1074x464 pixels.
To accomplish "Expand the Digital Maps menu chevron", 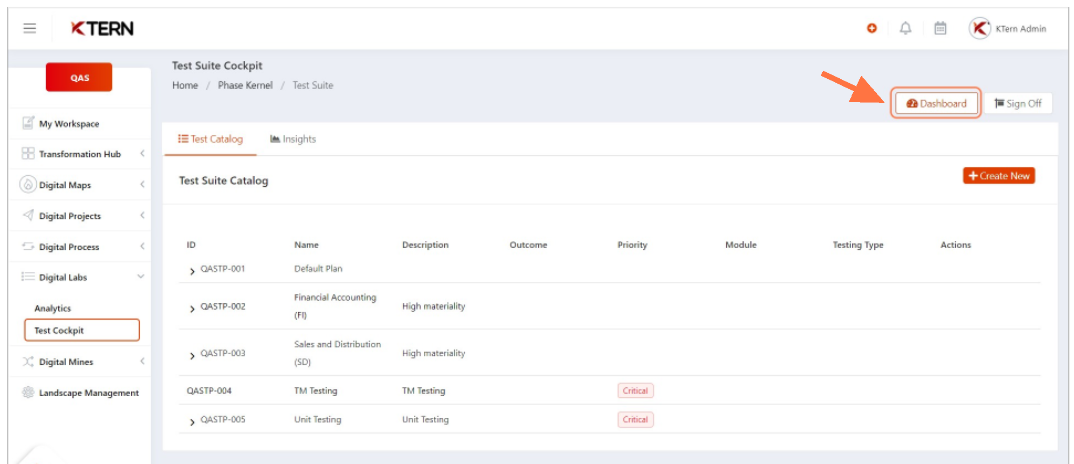I will [142, 184].
